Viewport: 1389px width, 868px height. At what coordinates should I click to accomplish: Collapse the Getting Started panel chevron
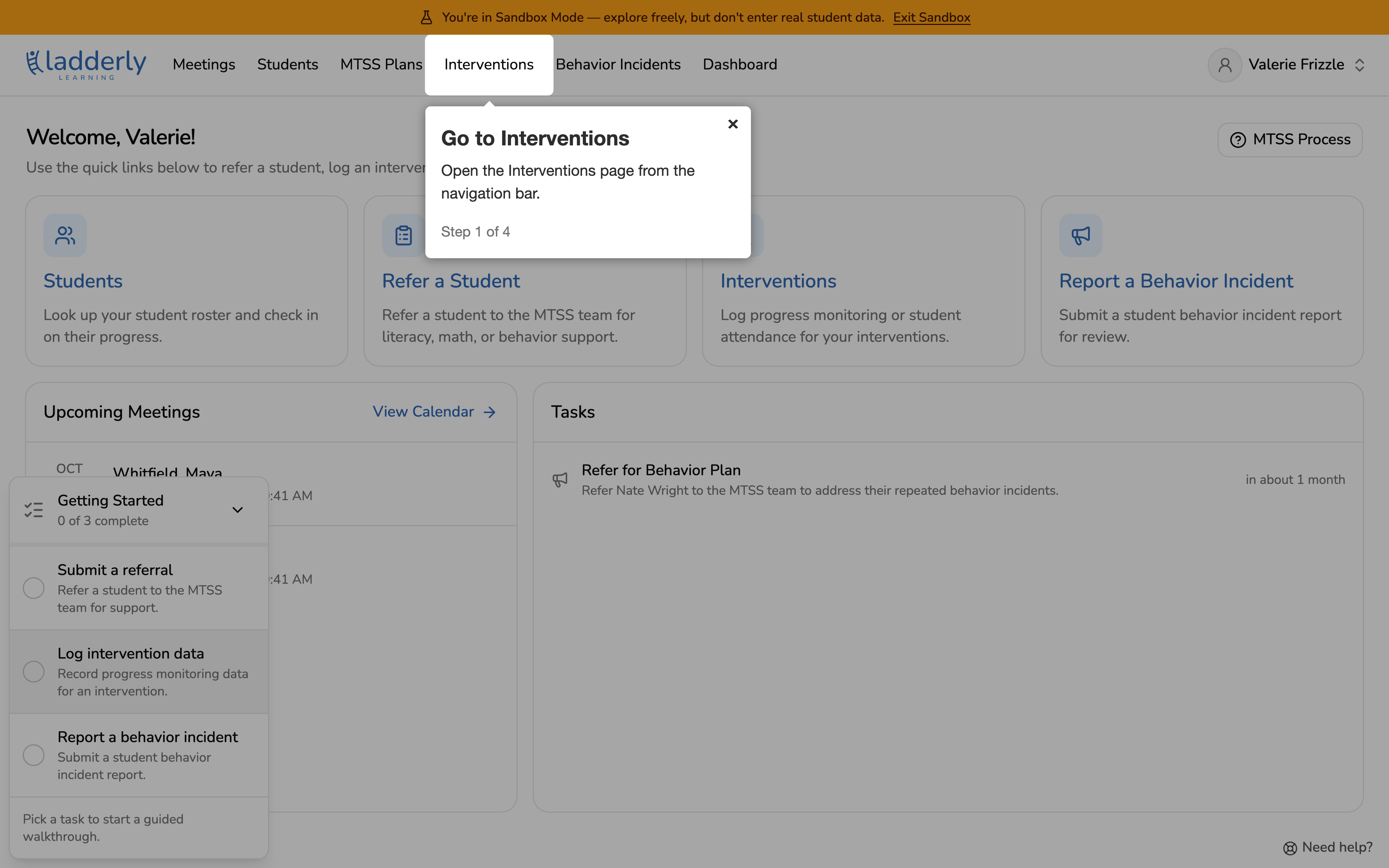[237, 510]
